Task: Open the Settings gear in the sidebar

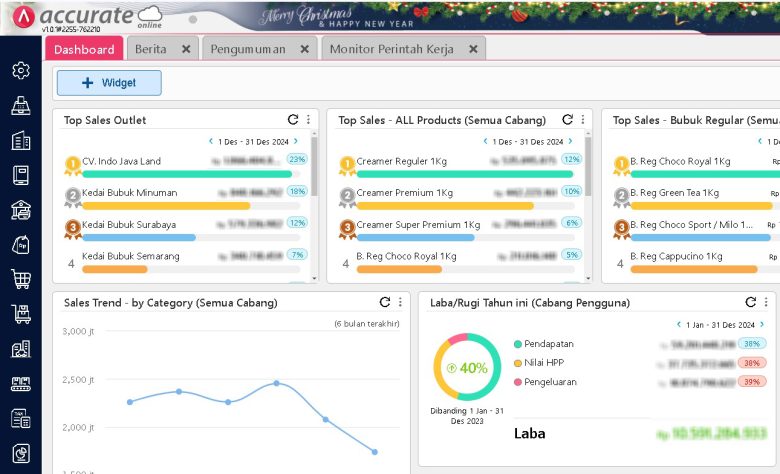Action: 20,70
